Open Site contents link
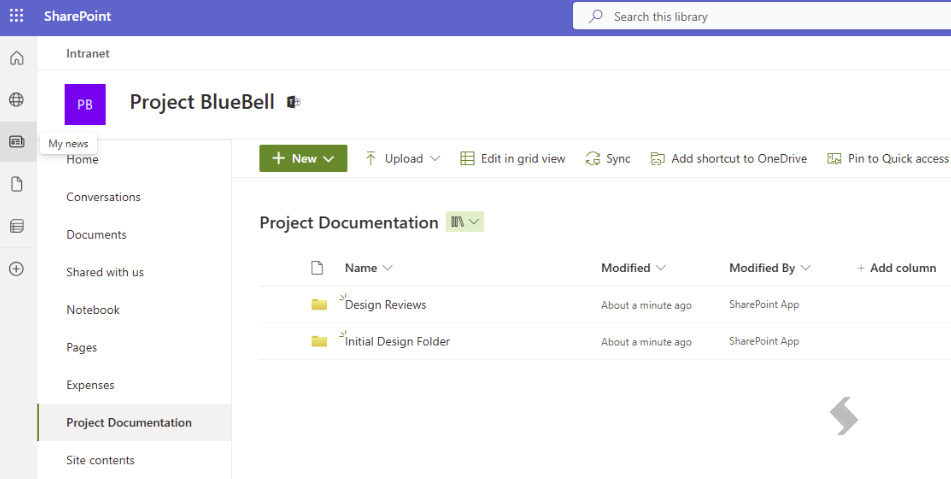The image size is (951, 479). pyautogui.click(x=100, y=460)
